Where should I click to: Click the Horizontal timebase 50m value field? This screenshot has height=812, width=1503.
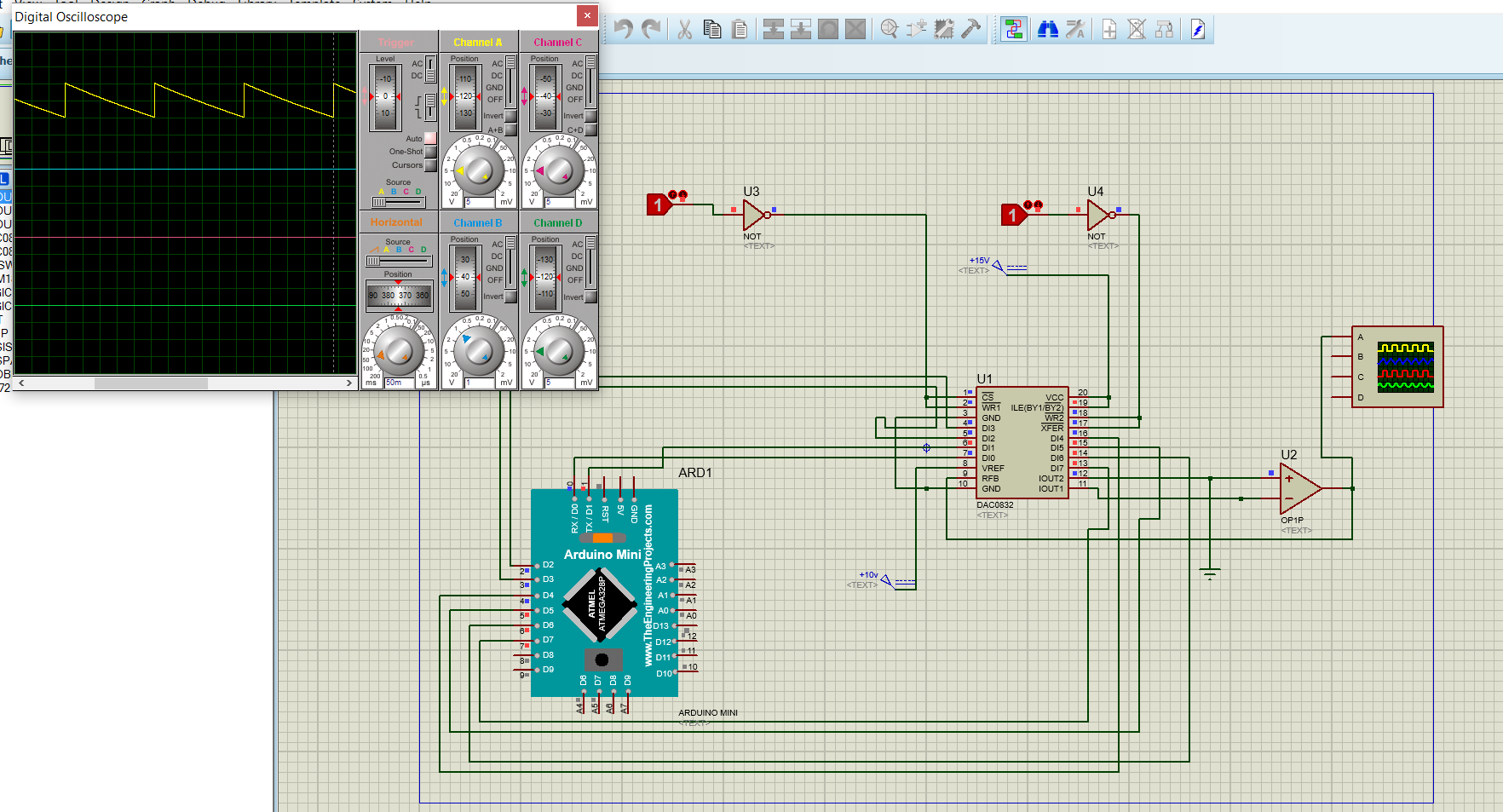(x=399, y=383)
